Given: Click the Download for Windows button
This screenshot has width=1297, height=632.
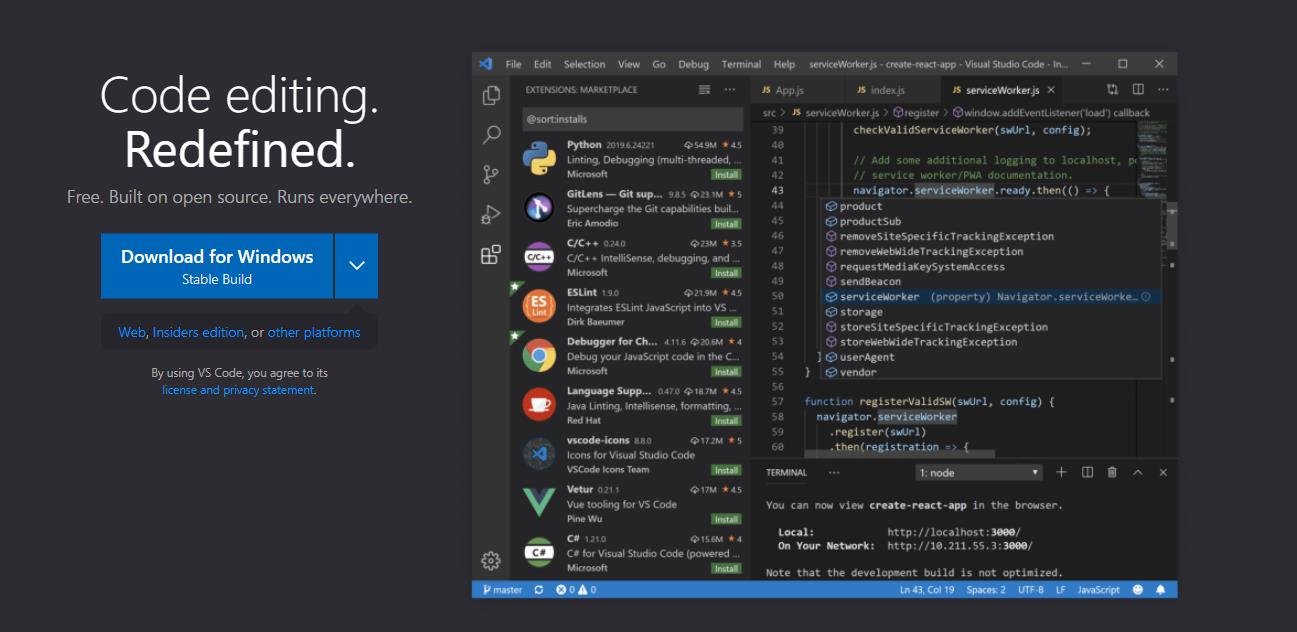Looking at the screenshot, I should [x=217, y=266].
